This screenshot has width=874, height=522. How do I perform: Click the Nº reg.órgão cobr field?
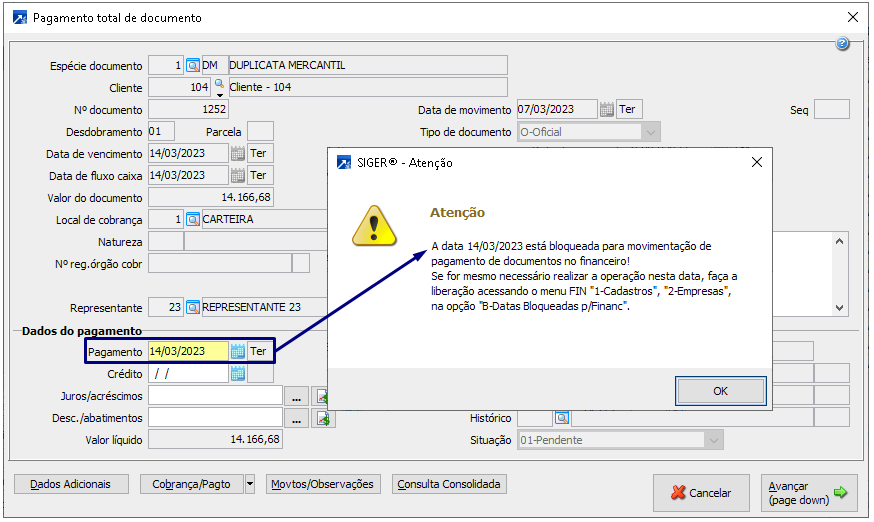click(220, 264)
